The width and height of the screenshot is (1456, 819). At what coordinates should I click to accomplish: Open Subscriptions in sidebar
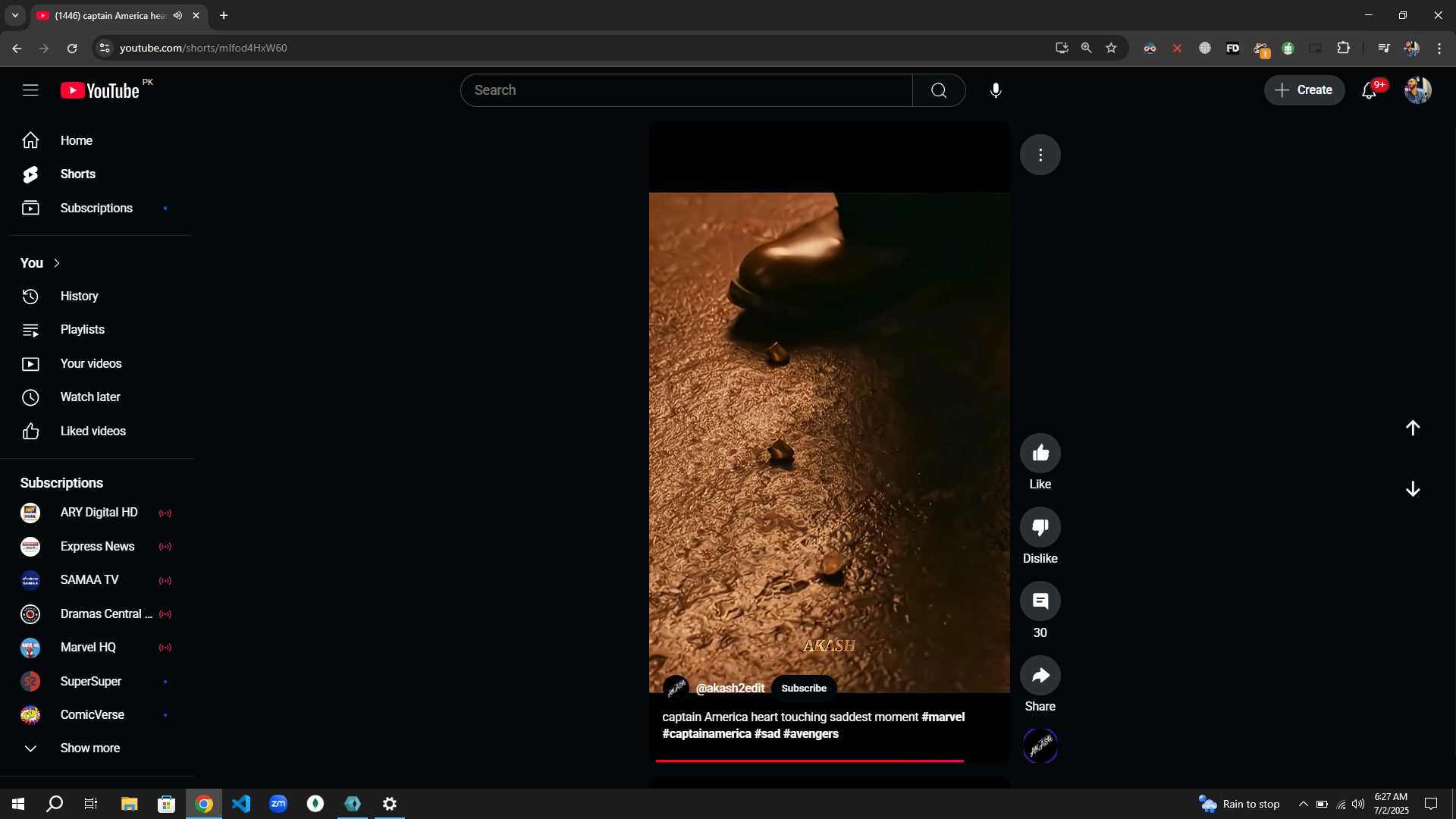[96, 208]
